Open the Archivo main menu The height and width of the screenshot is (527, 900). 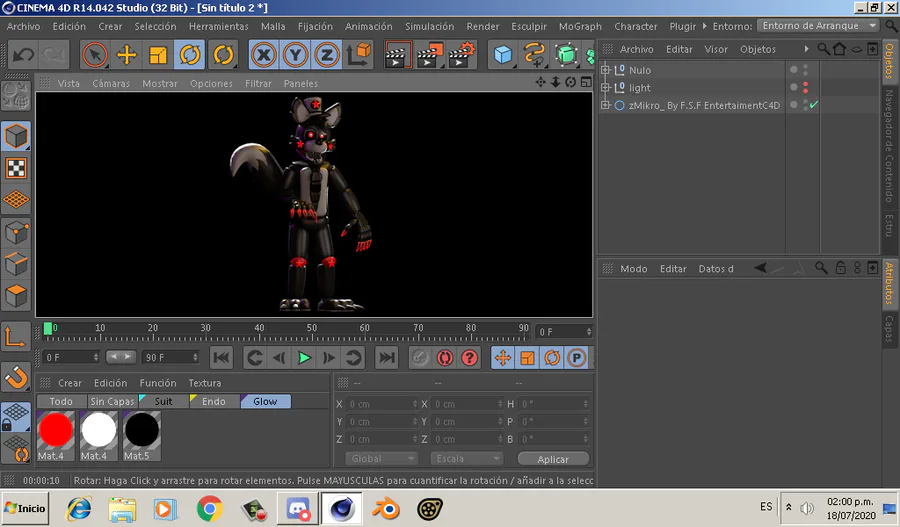[x=24, y=26]
